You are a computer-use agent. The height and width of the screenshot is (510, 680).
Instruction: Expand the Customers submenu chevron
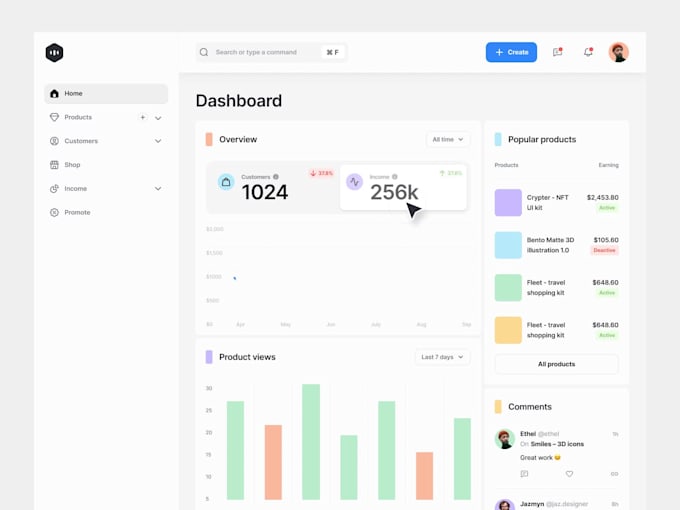click(158, 141)
